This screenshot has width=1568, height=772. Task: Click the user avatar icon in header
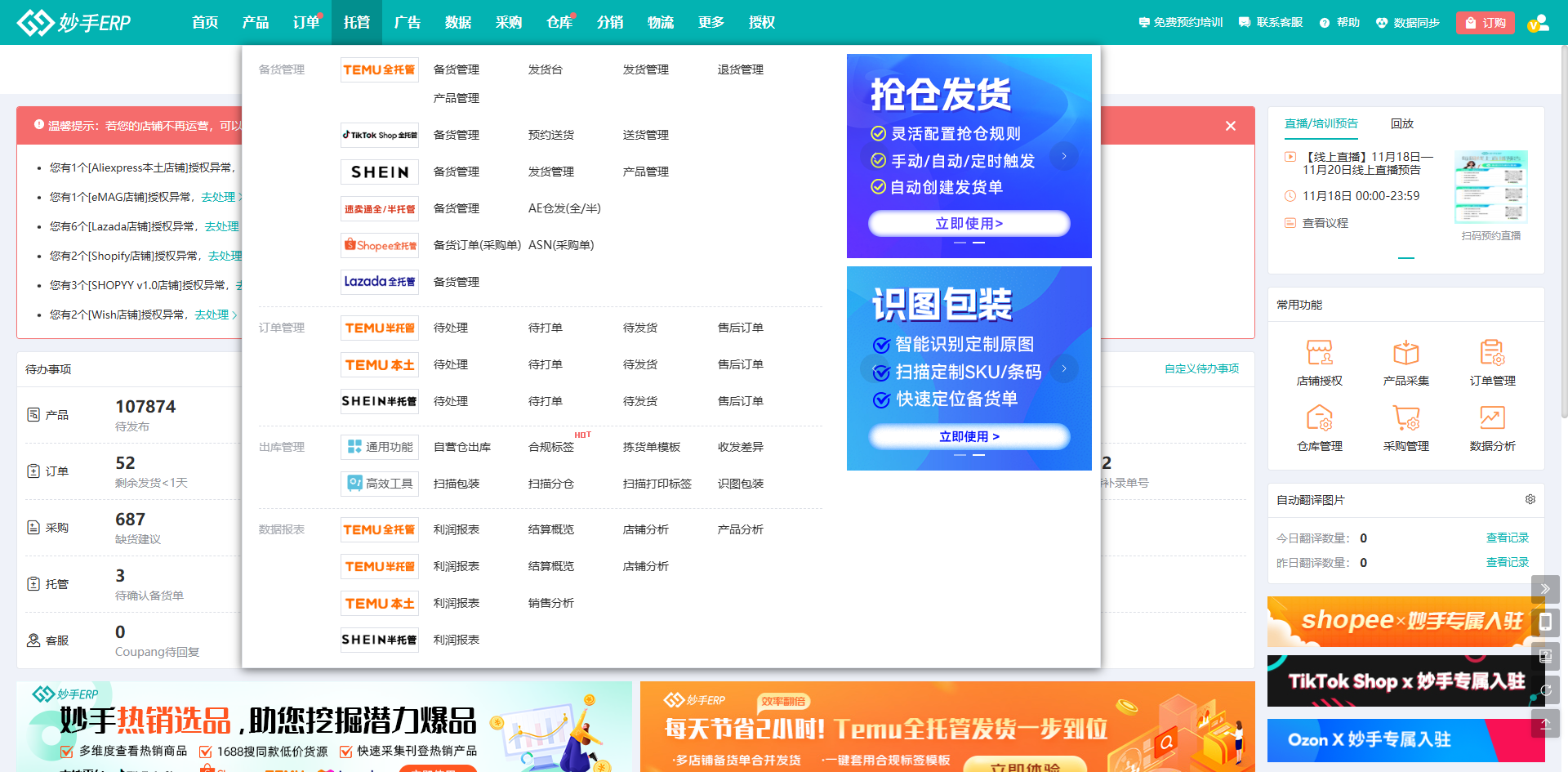(x=1539, y=23)
